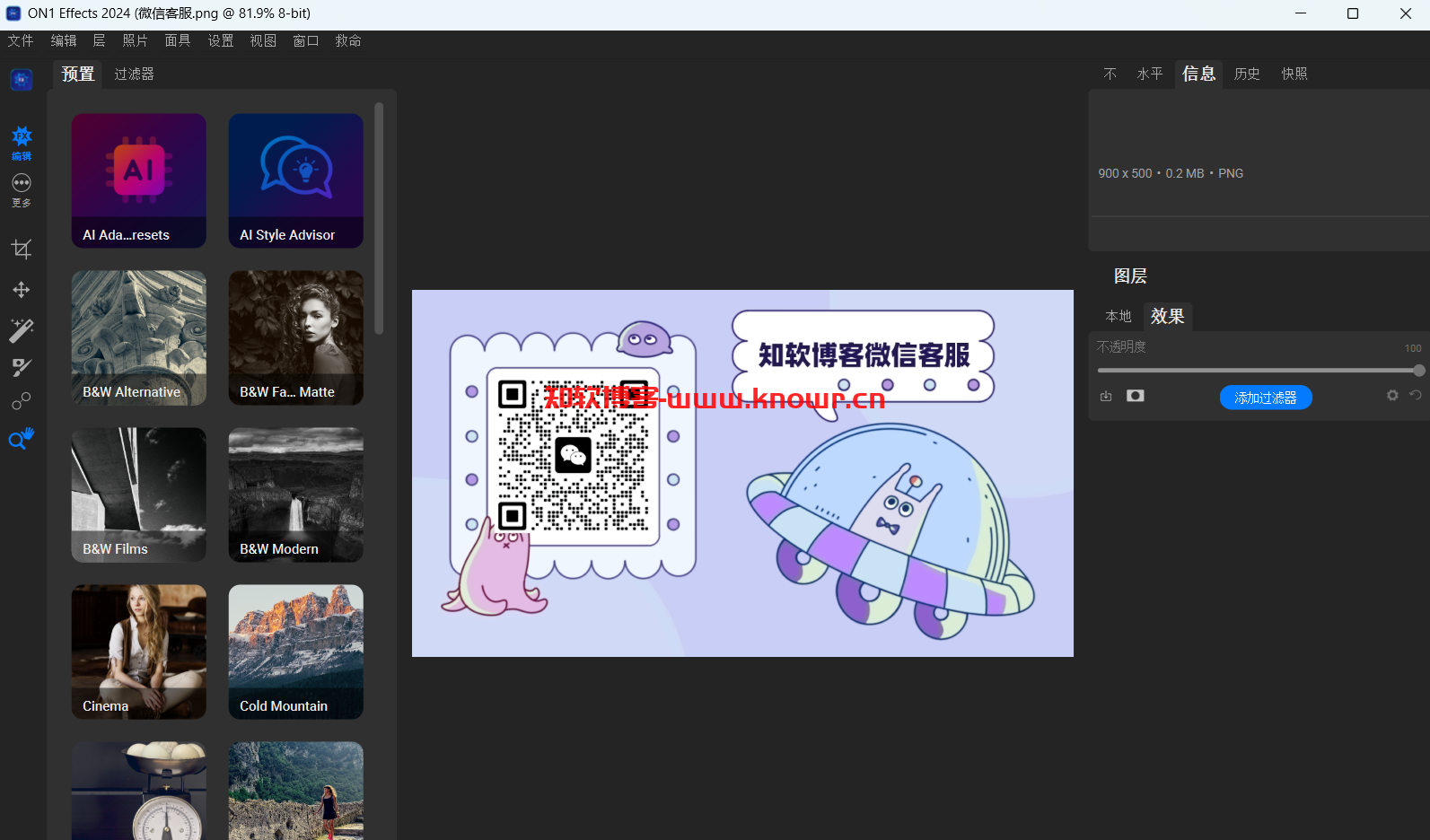Screen dimensions: 1430x840
Task: Select the clone/linked circles tool
Action: tap(22, 401)
